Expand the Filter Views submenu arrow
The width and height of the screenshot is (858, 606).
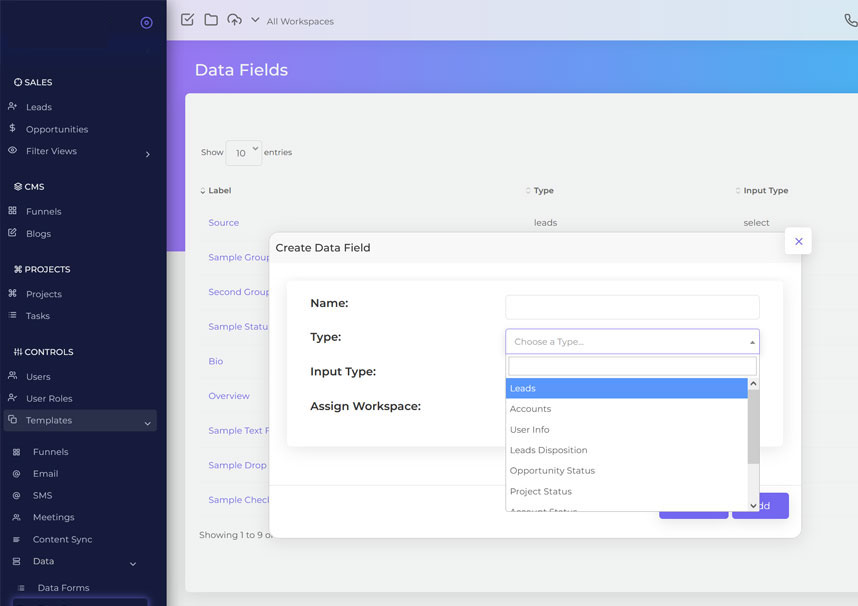[x=147, y=154]
